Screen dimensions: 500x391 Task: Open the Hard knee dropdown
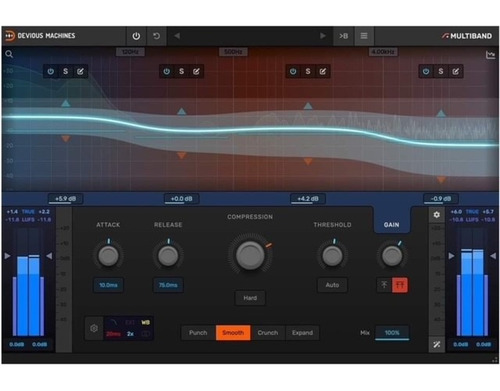coord(250,298)
